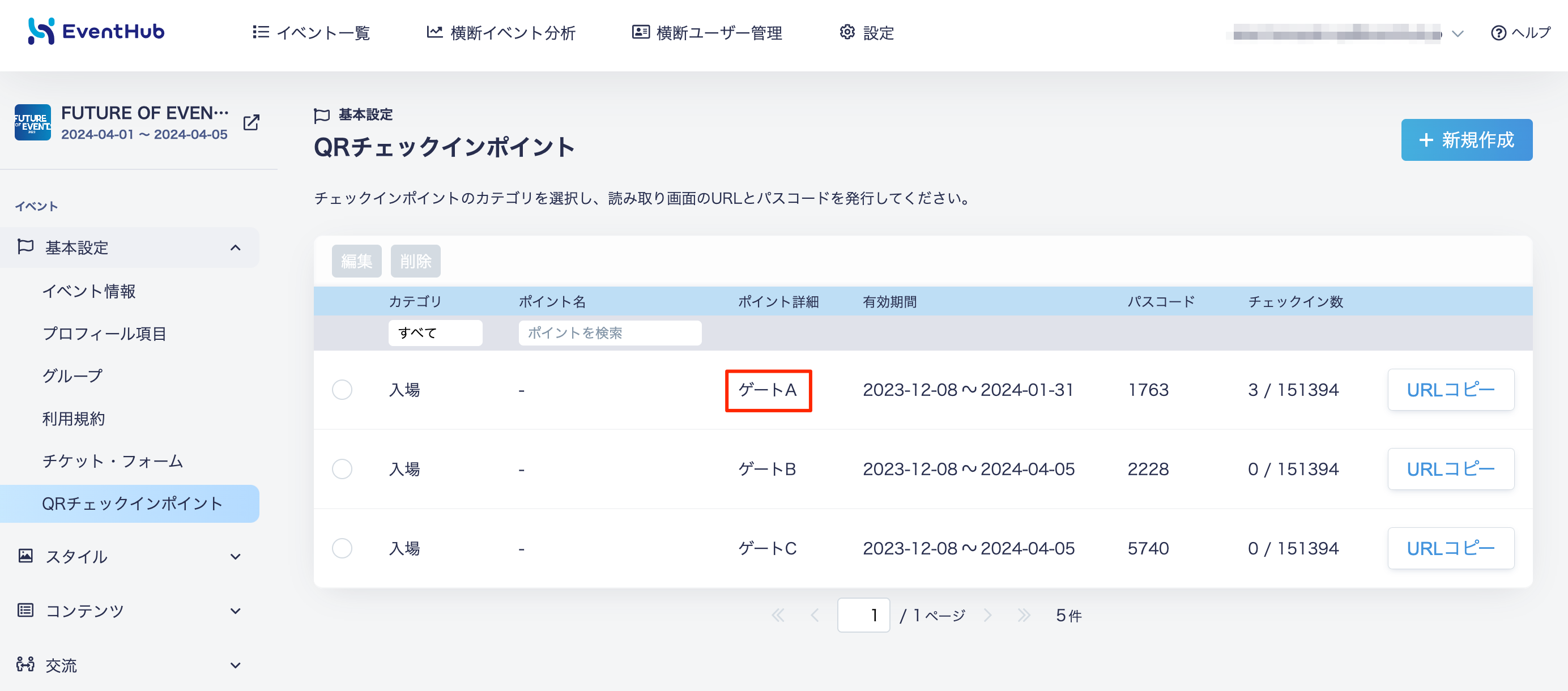This screenshot has height=691, width=1568.
Task: Collapse the 基本設定 sidebar section
Action: coord(236,248)
